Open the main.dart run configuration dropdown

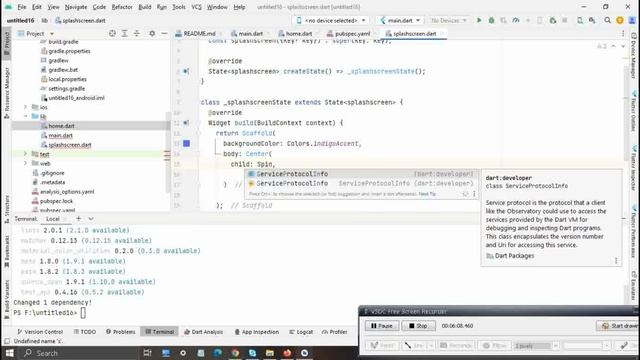pyautogui.click(x=400, y=20)
